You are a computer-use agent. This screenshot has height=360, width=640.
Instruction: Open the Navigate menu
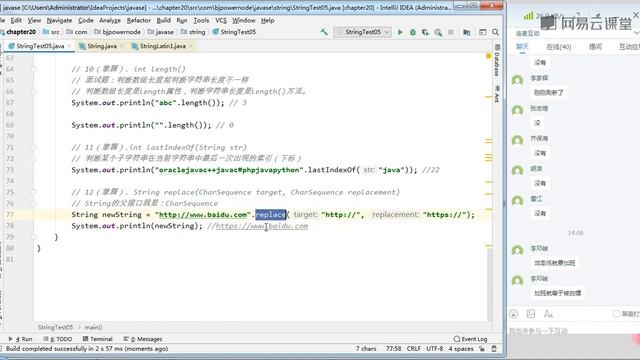59,20
